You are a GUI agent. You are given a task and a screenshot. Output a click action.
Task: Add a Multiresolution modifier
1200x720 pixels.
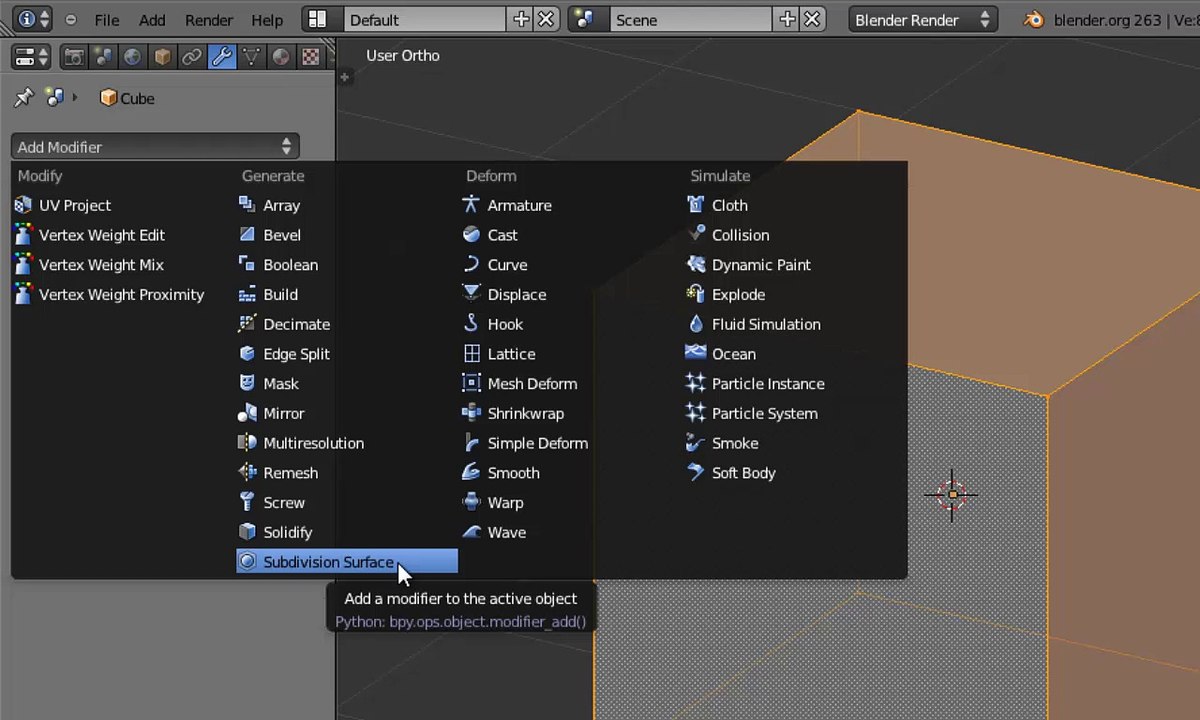pos(301,443)
